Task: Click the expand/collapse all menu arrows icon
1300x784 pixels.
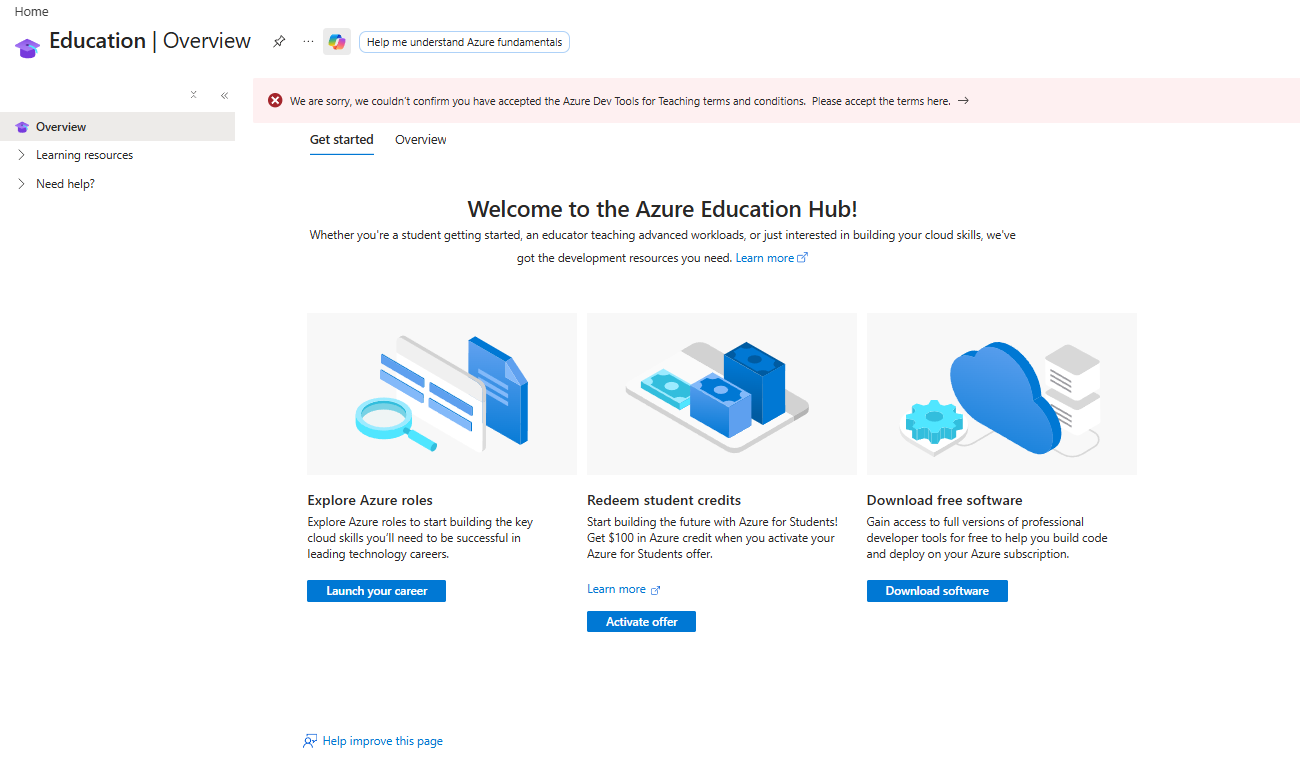Action: pyautogui.click(x=194, y=95)
